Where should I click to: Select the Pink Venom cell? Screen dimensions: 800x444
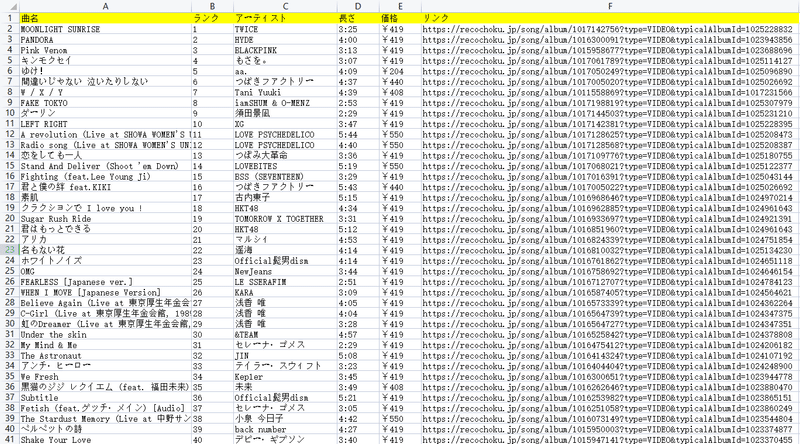click(106, 50)
